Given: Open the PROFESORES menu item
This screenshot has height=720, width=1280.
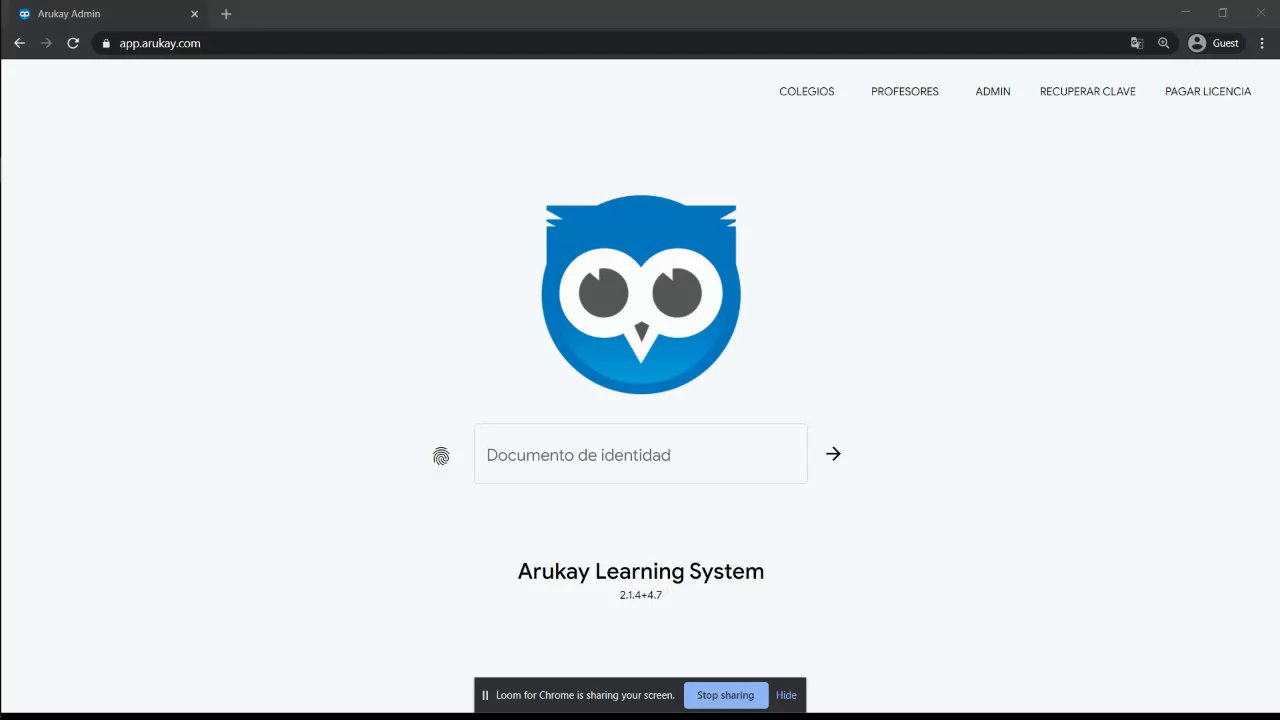Looking at the screenshot, I should point(905,91).
